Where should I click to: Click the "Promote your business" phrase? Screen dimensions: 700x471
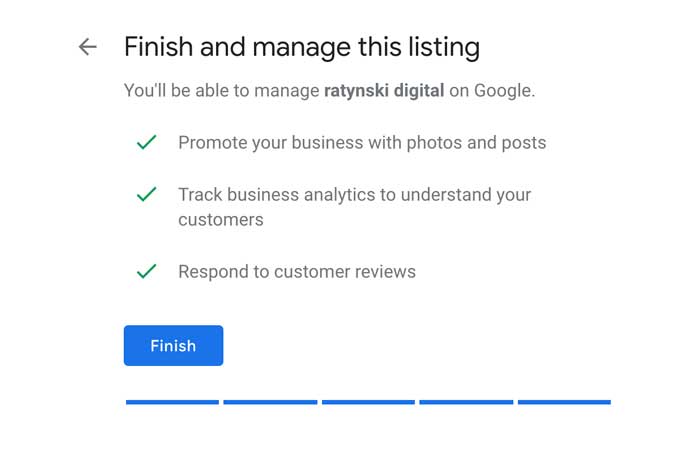(262, 143)
